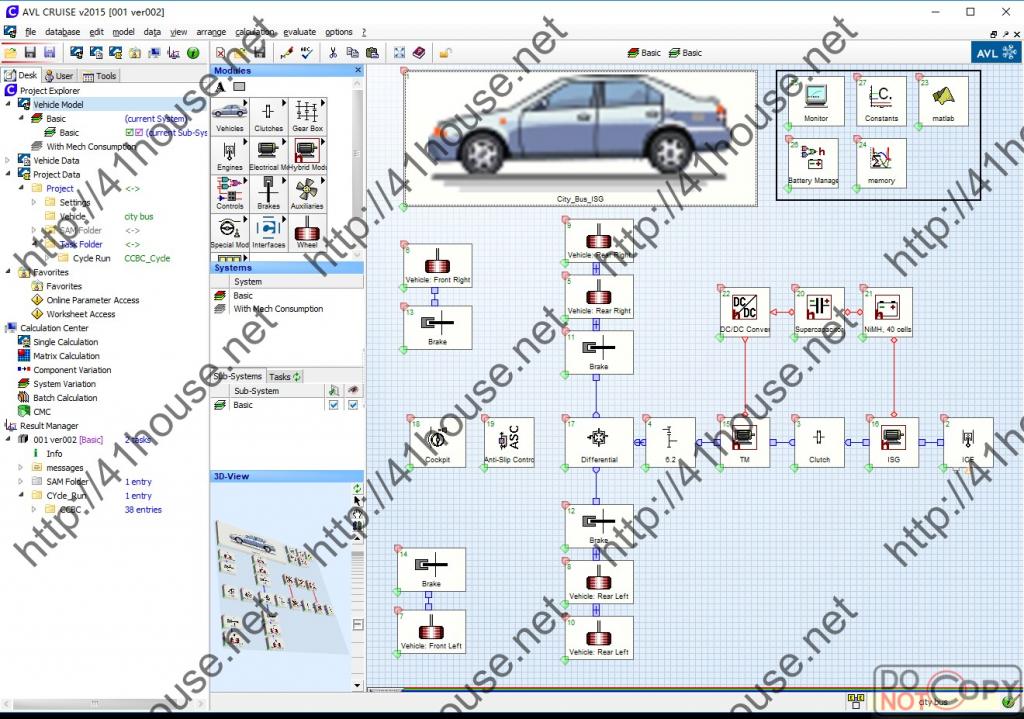Select the Worksheet Access item
The image size is (1024, 719).
pyautogui.click(x=80, y=314)
